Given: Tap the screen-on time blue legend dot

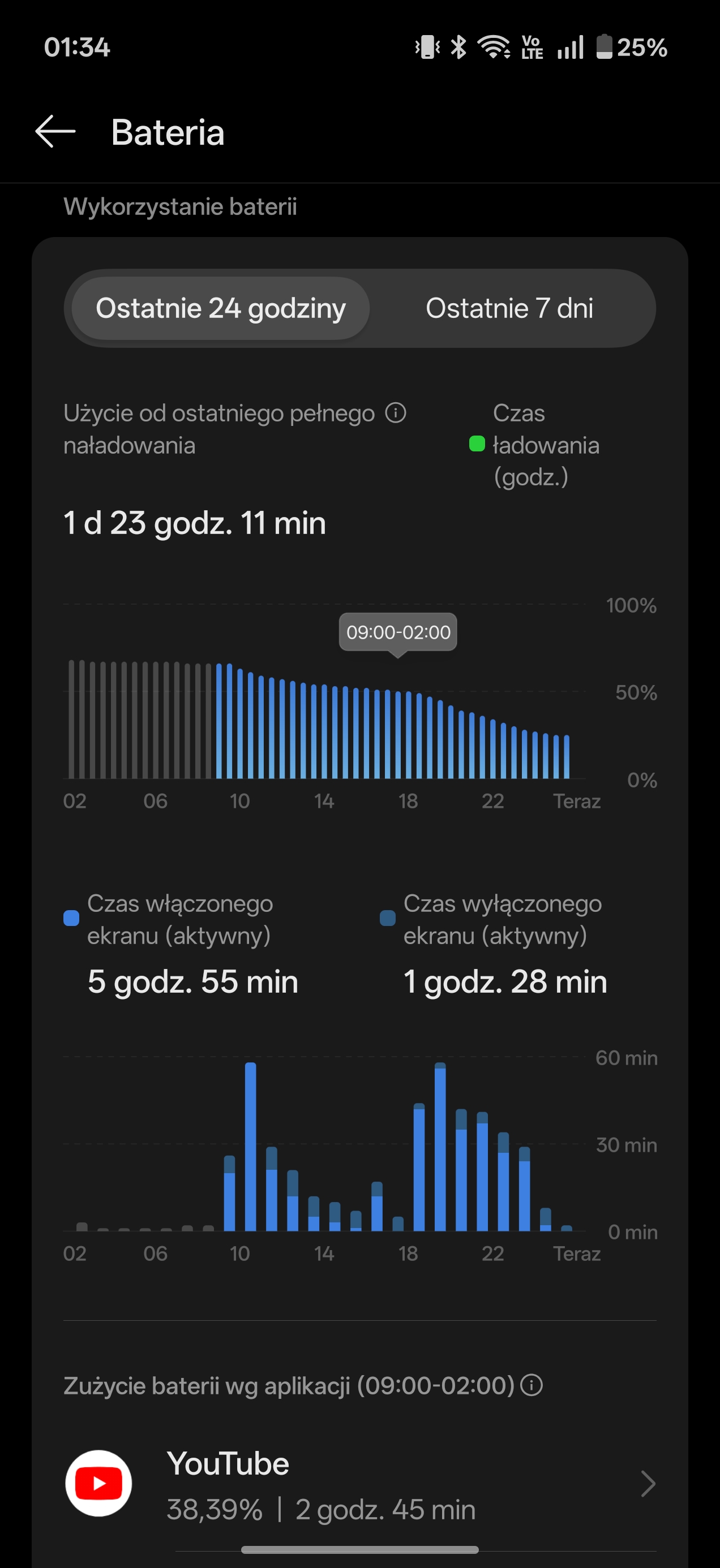Looking at the screenshot, I should tap(71, 918).
